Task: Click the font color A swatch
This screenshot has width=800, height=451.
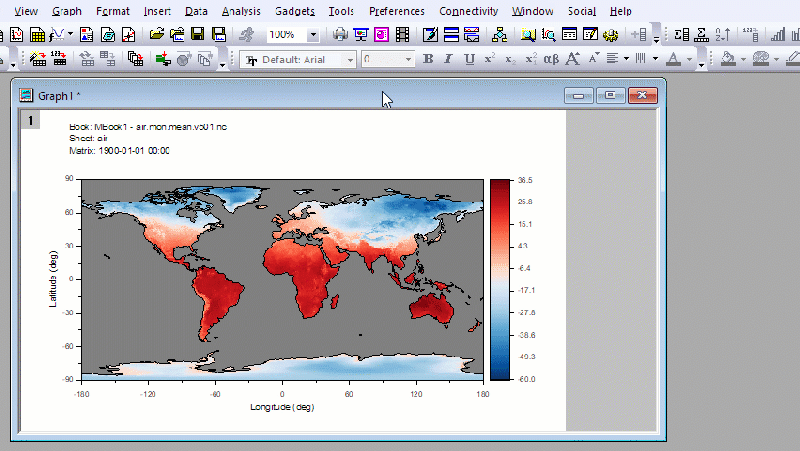Action: coord(675,59)
